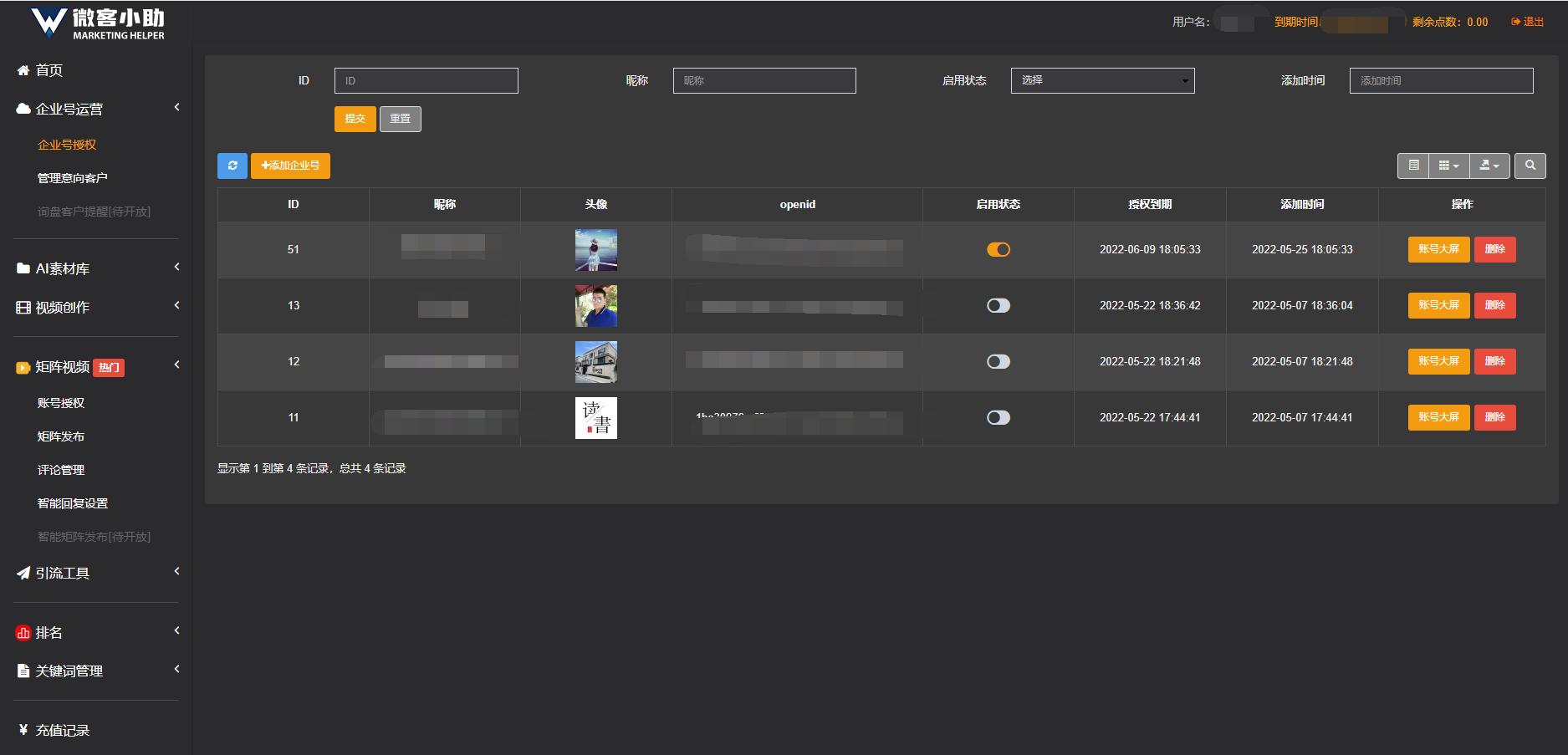Enable the status switch for ID 11
Image resolution: width=1568 pixels, height=755 pixels.
click(x=999, y=417)
